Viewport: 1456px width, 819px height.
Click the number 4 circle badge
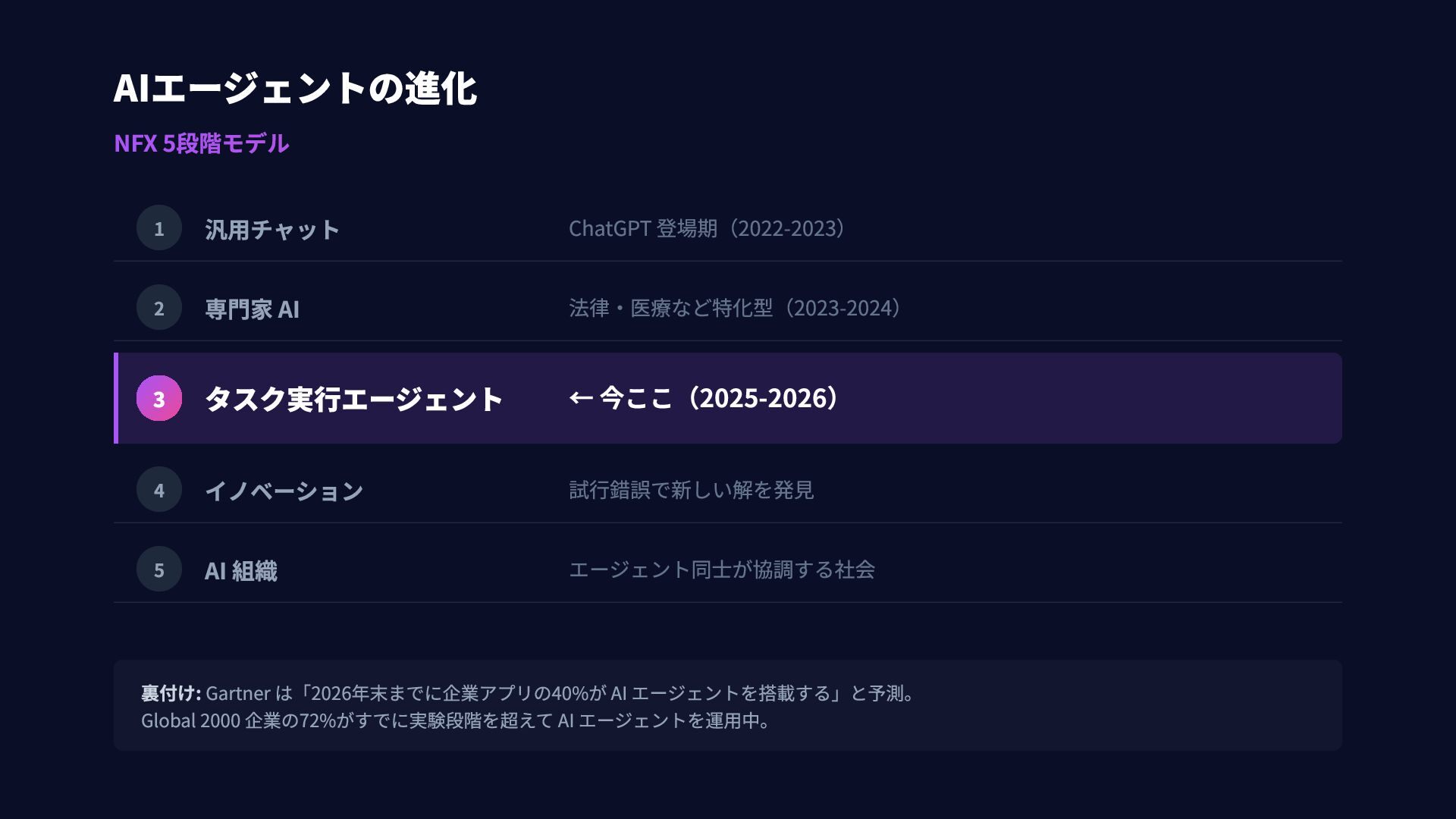[159, 490]
